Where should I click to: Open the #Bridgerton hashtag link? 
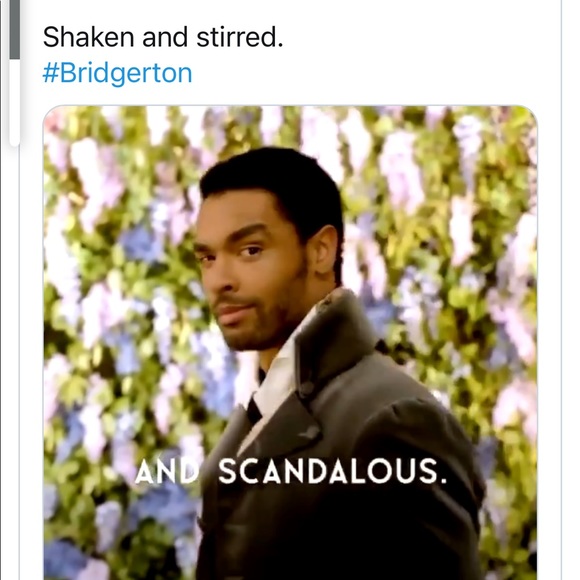click(117, 73)
